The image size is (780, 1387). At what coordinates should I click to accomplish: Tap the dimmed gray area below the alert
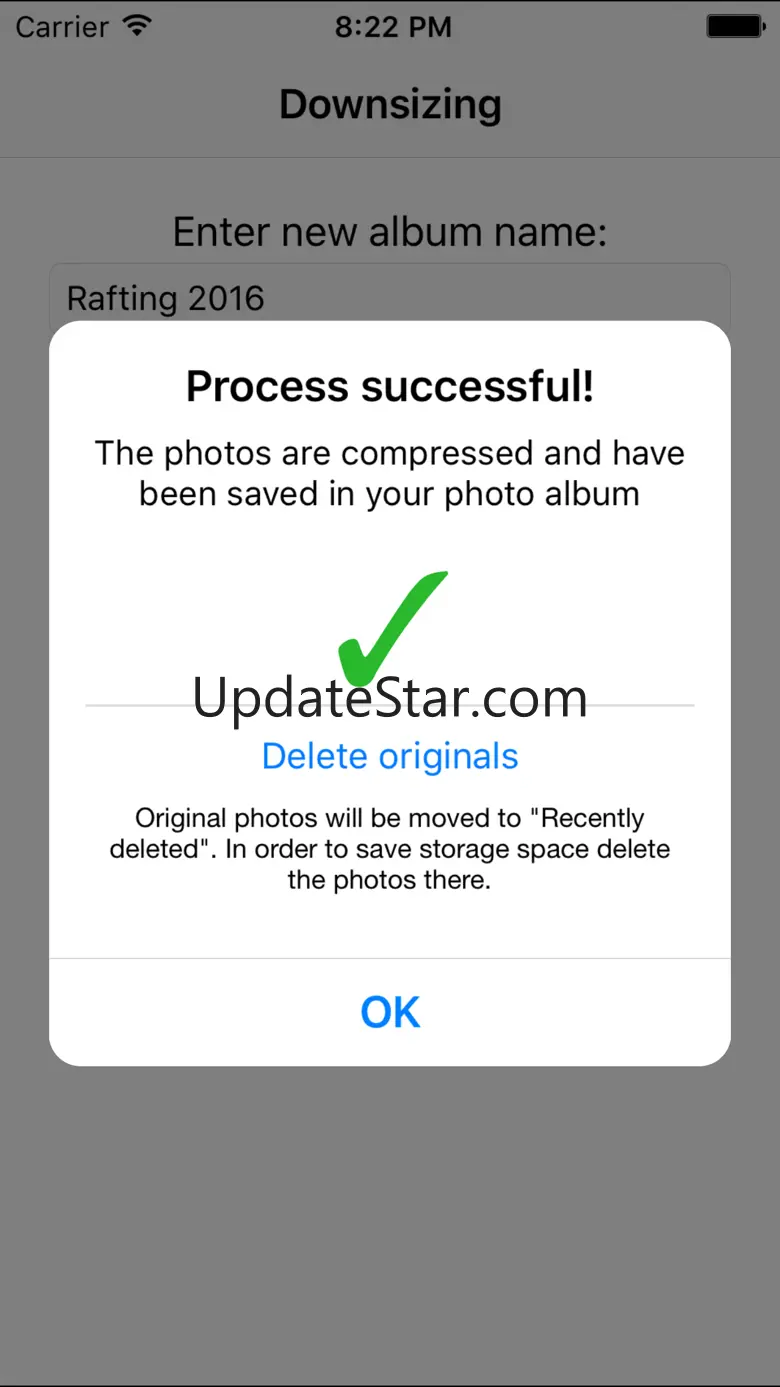click(390, 1220)
